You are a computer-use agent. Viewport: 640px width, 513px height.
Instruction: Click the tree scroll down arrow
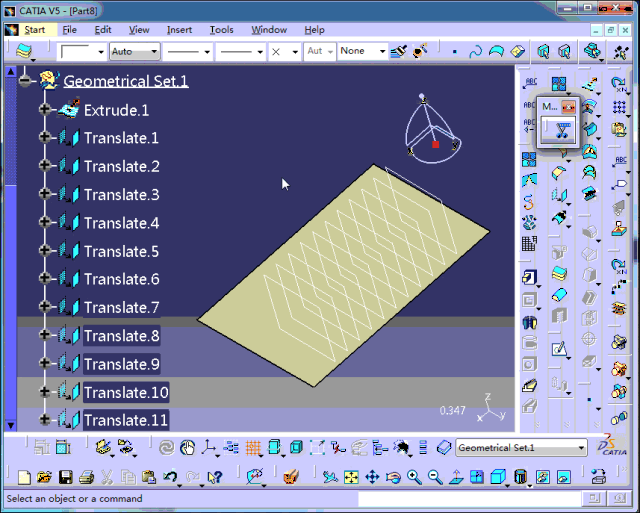point(11,425)
